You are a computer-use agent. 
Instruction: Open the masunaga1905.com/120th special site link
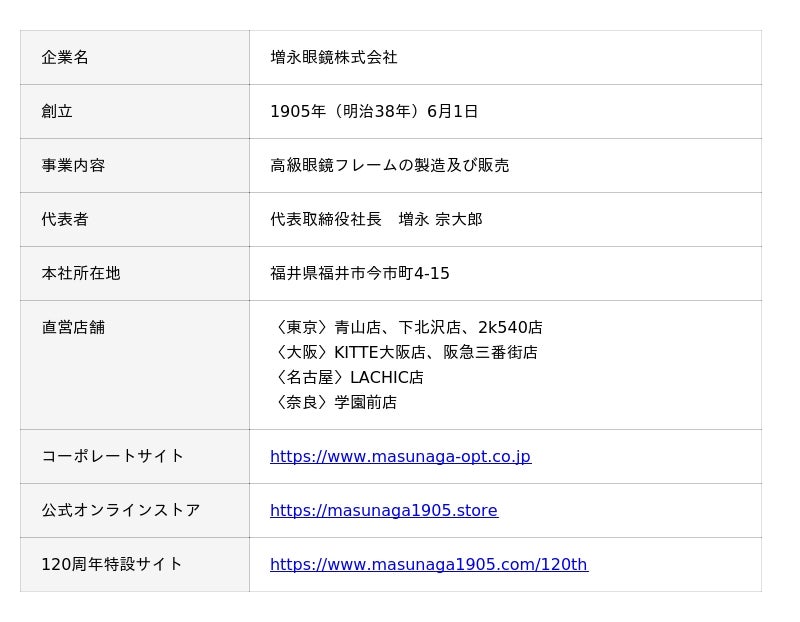pos(428,565)
